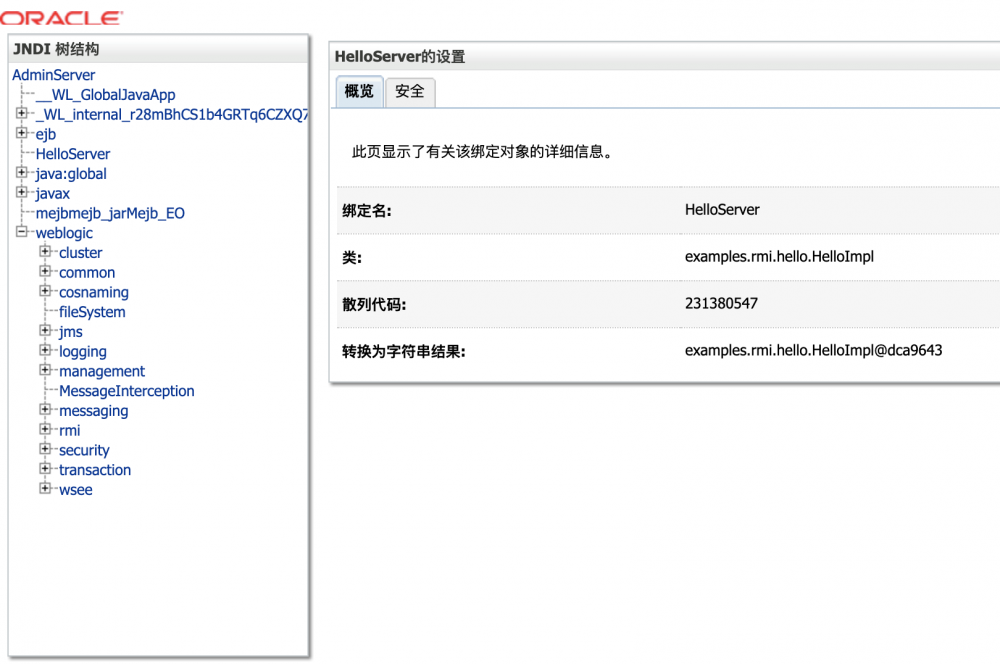The width and height of the screenshot is (1000, 664).
Task: Select the ejb node in tree
Action: click(x=45, y=133)
